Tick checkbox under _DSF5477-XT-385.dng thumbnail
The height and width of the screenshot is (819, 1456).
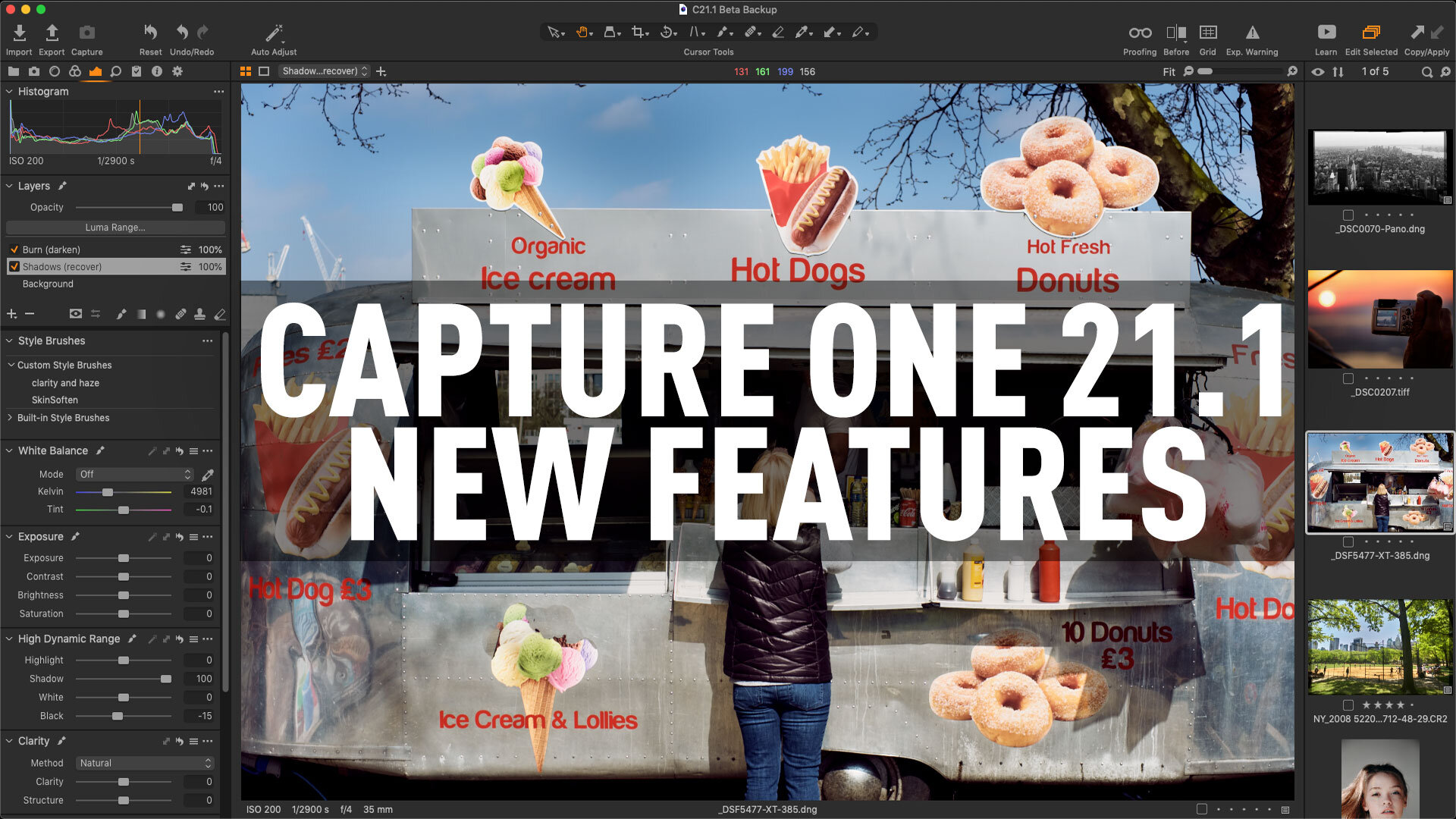(x=1348, y=541)
